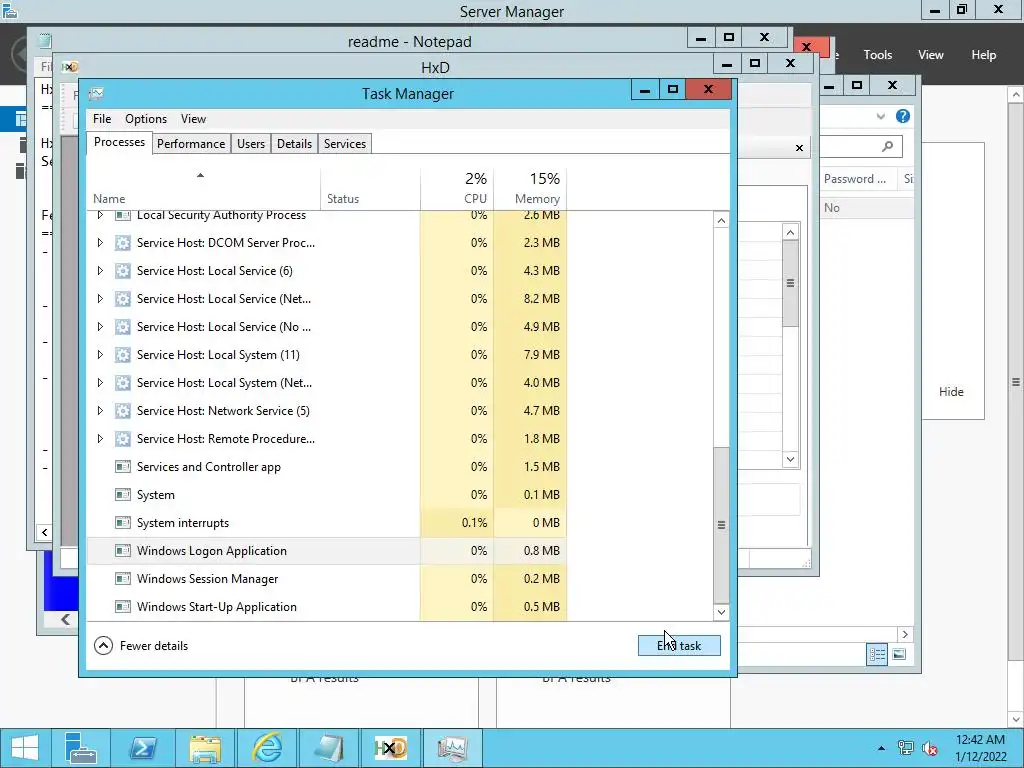Expand Service Host: Local System (Net...
This screenshot has height=768, width=1024.
tap(100, 383)
